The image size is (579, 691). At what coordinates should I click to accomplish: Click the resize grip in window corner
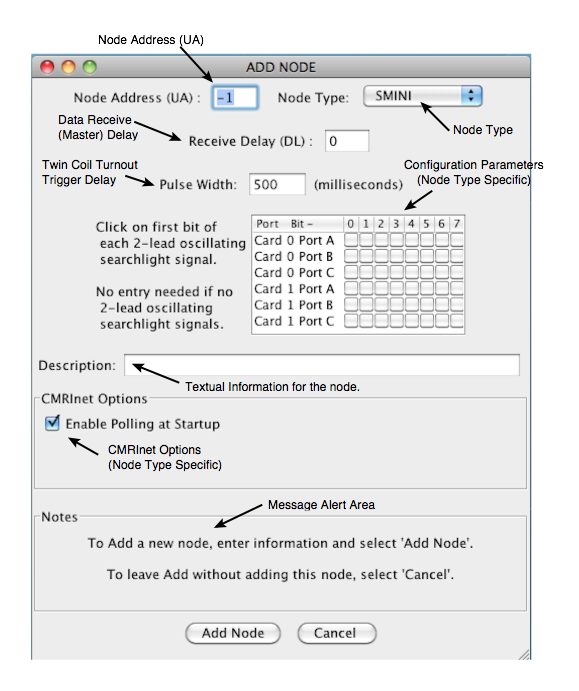click(524, 654)
